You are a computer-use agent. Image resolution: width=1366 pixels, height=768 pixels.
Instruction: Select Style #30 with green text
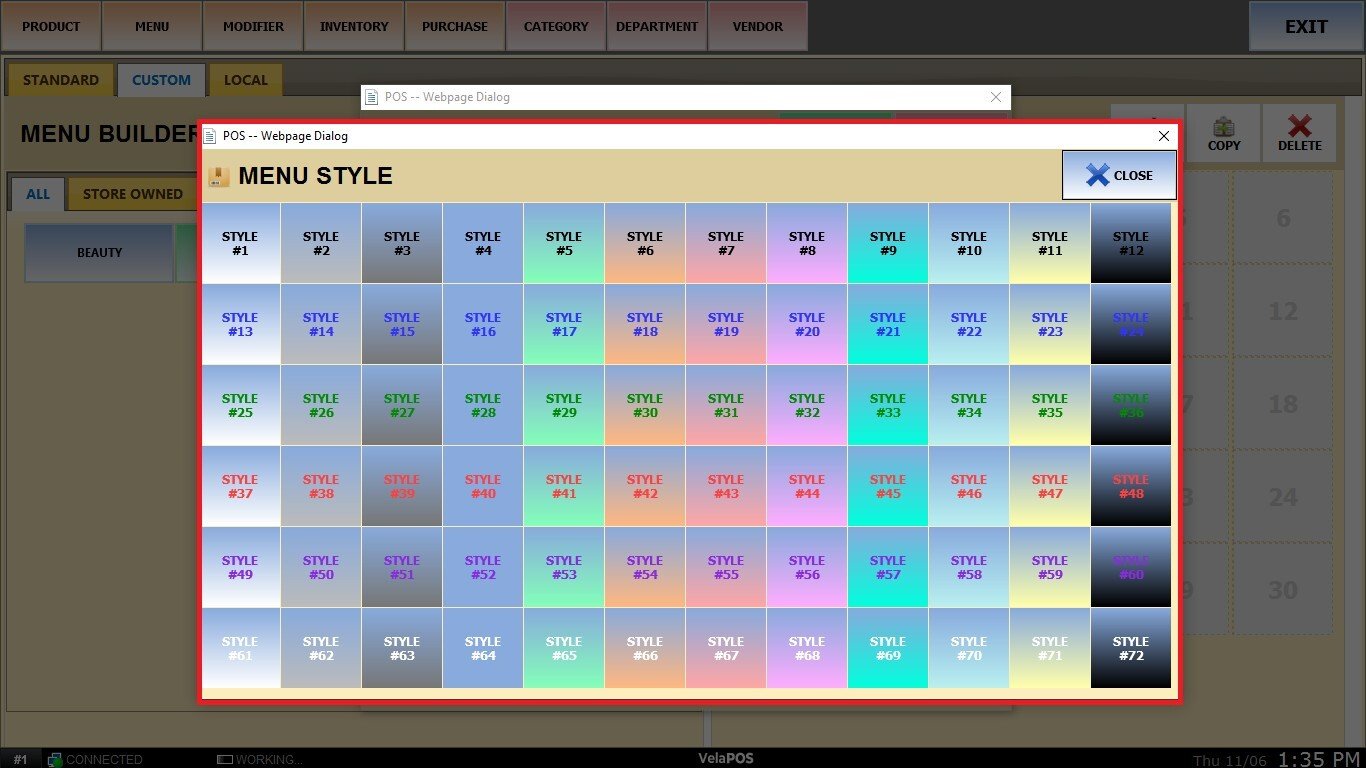pyautogui.click(x=645, y=406)
